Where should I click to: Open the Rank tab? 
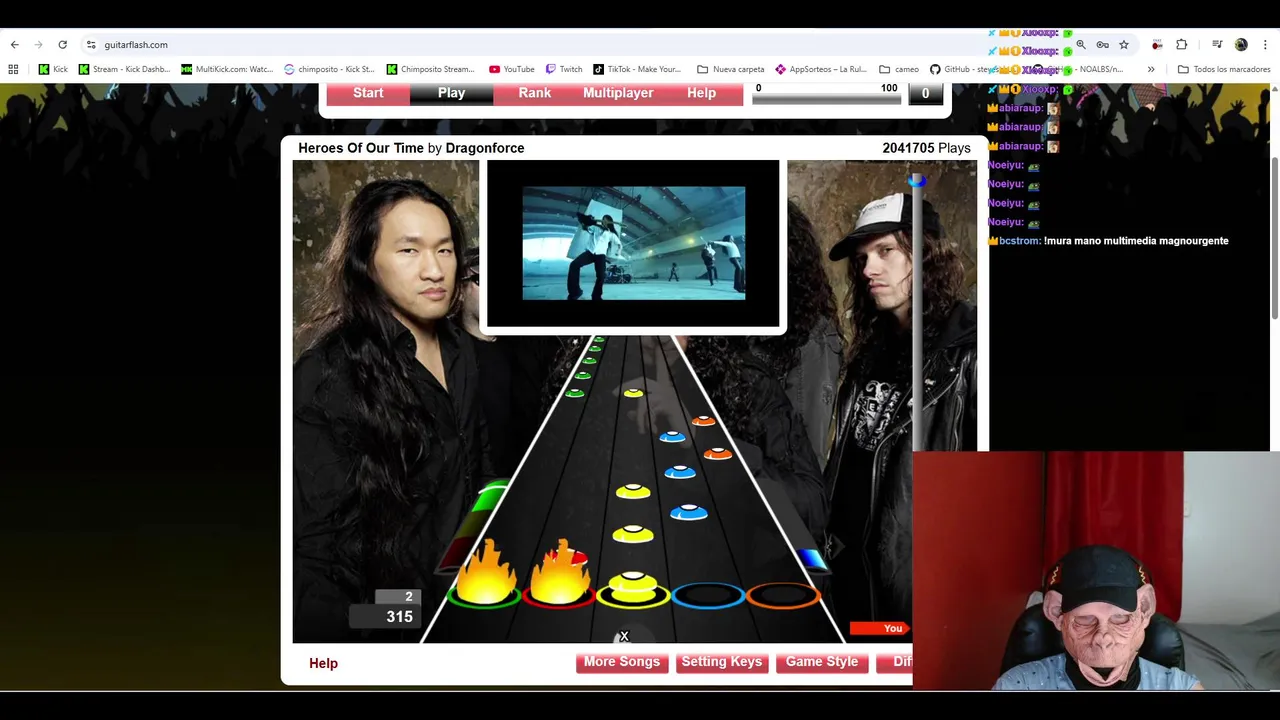click(535, 93)
